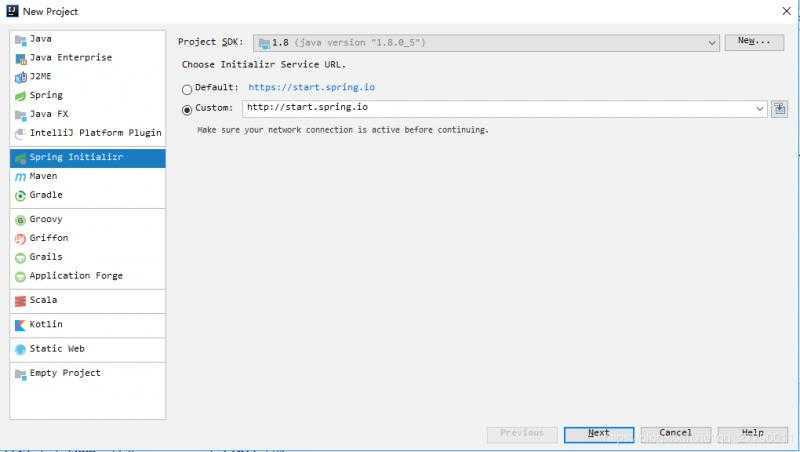Choose Groovy project type
The height and width of the screenshot is (452, 800).
coord(88,219)
